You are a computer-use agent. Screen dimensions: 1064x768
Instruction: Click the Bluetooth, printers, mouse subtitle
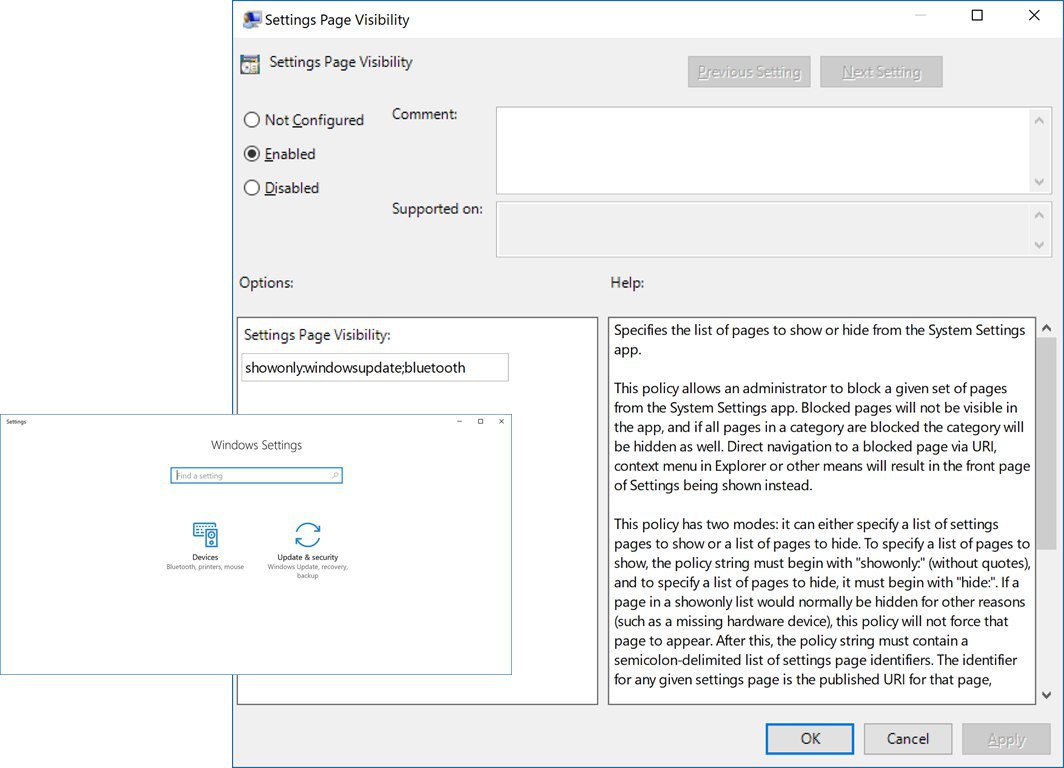coord(205,567)
